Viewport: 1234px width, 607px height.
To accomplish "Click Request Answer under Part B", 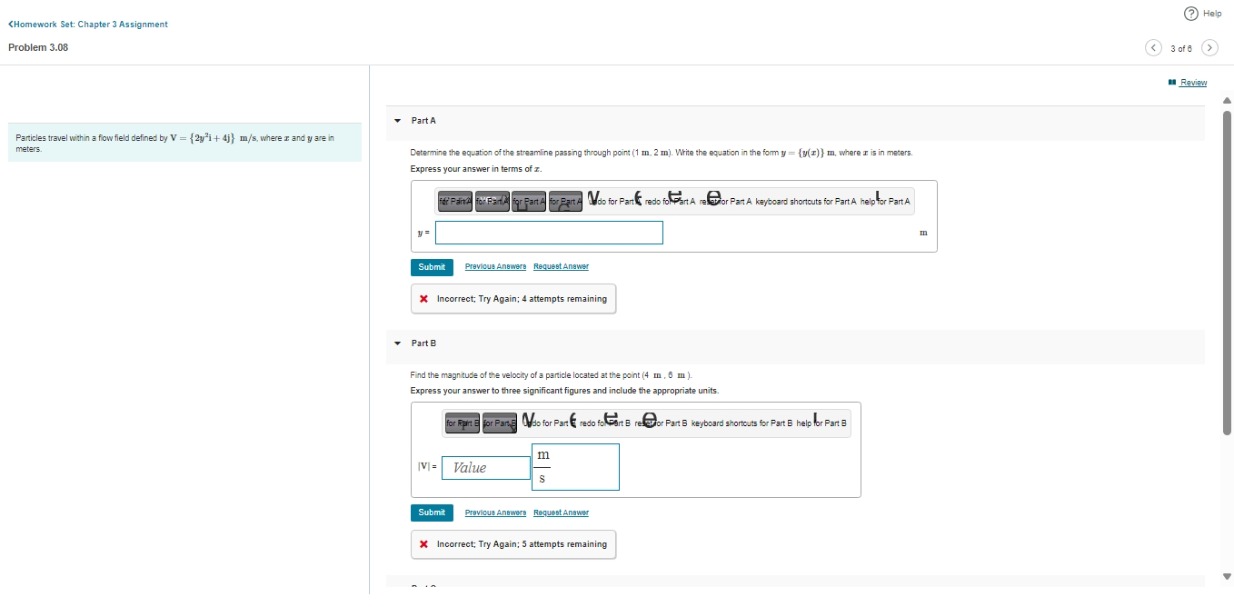I will [561, 511].
